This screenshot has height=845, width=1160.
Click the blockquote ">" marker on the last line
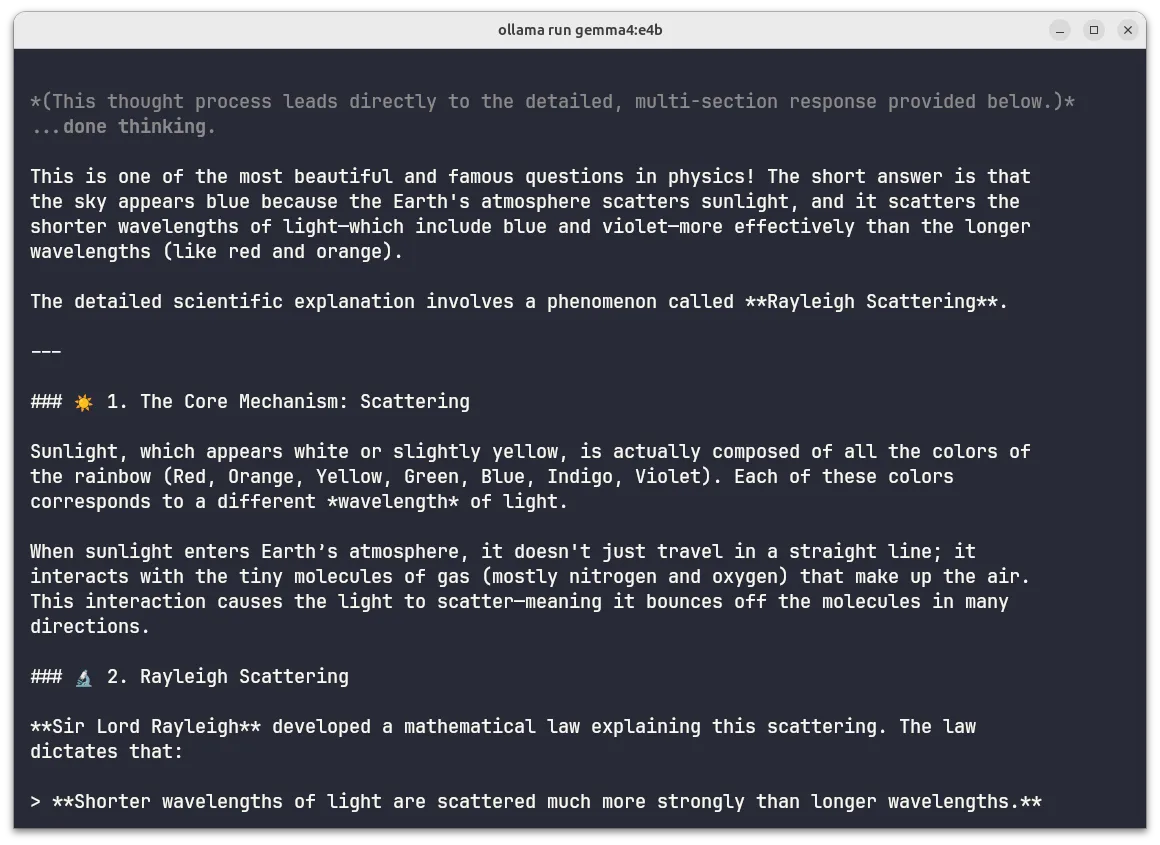[36, 802]
